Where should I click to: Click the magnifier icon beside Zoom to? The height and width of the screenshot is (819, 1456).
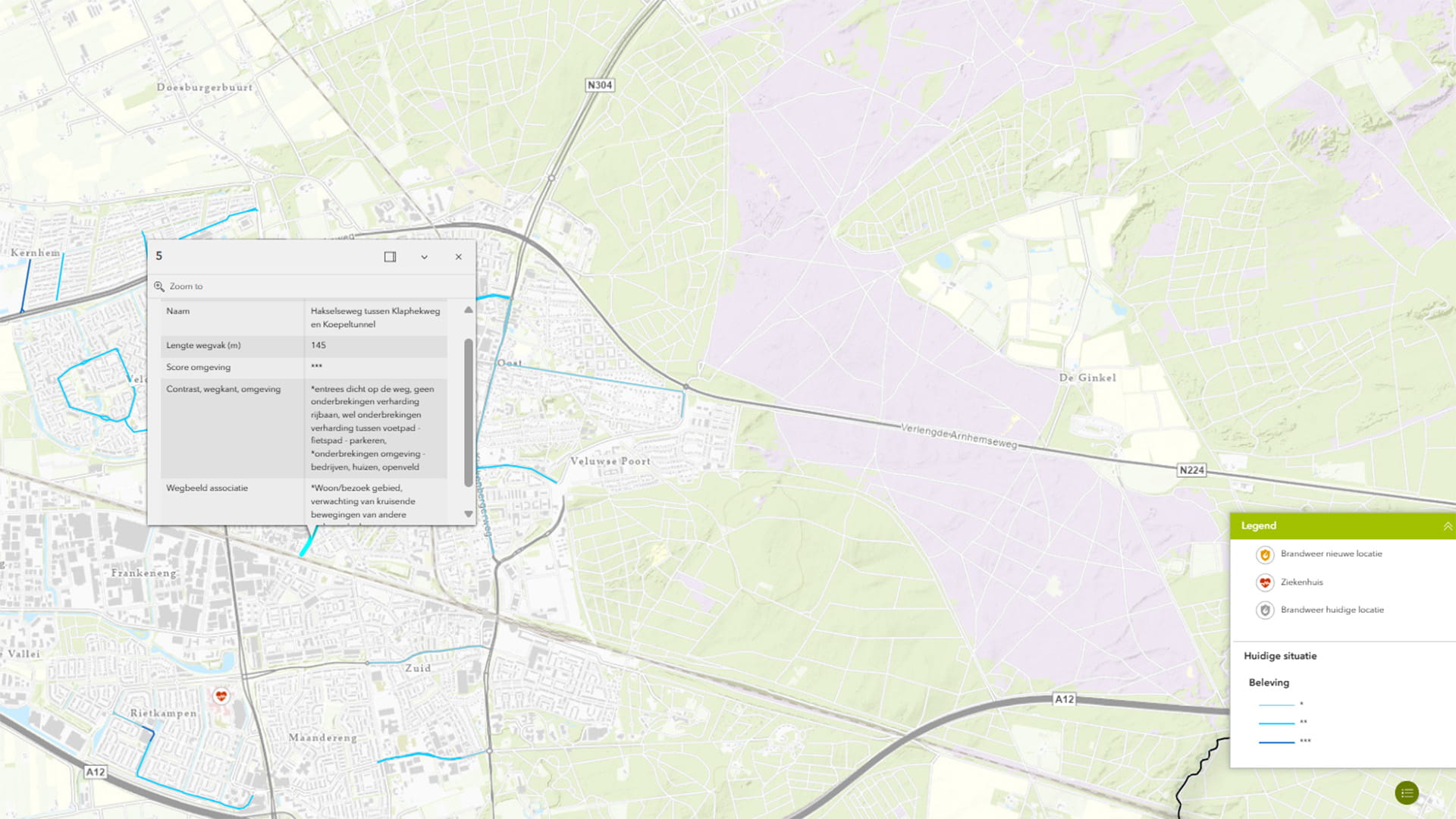pyautogui.click(x=160, y=287)
